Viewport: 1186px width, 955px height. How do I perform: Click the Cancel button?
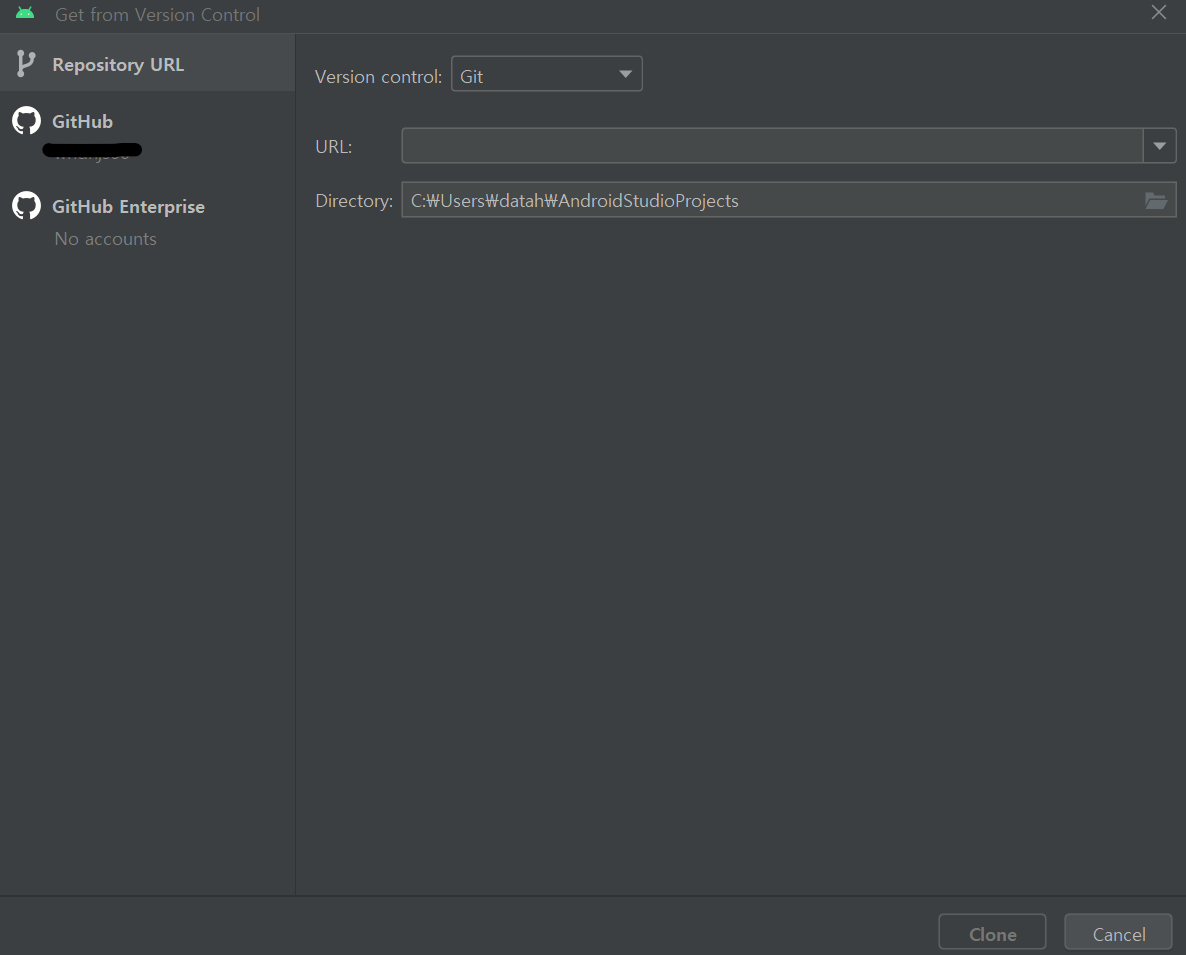pos(1118,934)
